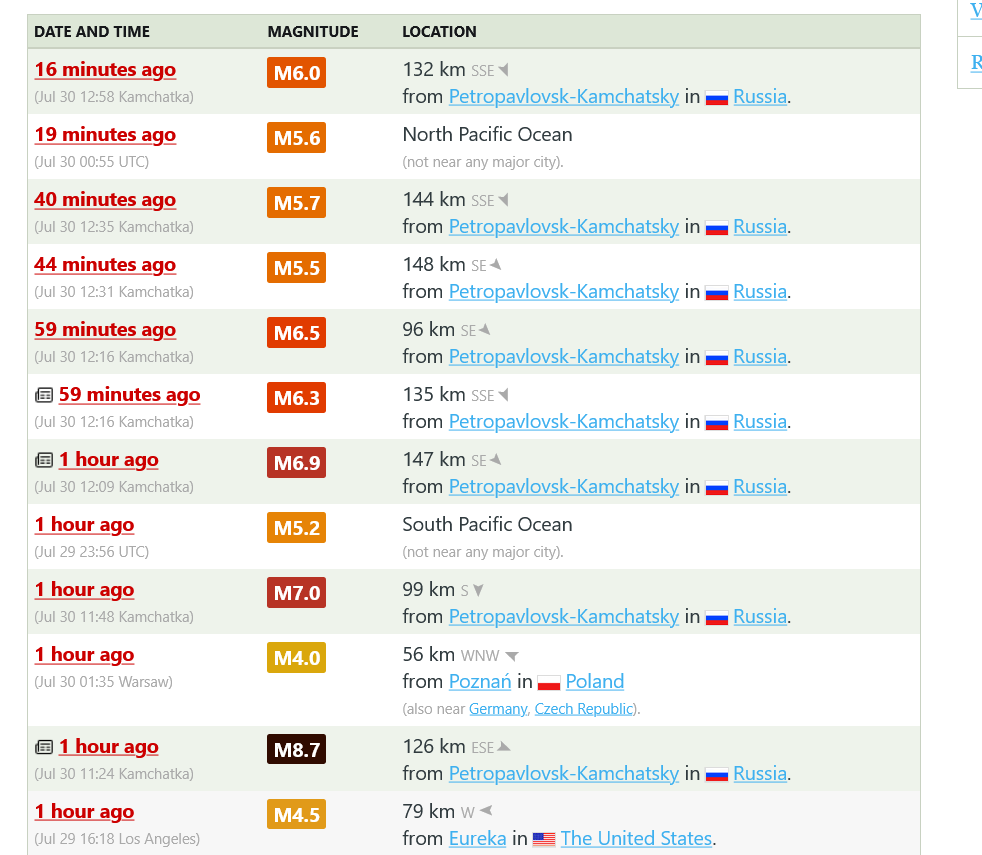Click the M7.0 magnitude badge
The height and width of the screenshot is (855, 982).
pyautogui.click(x=296, y=593)
